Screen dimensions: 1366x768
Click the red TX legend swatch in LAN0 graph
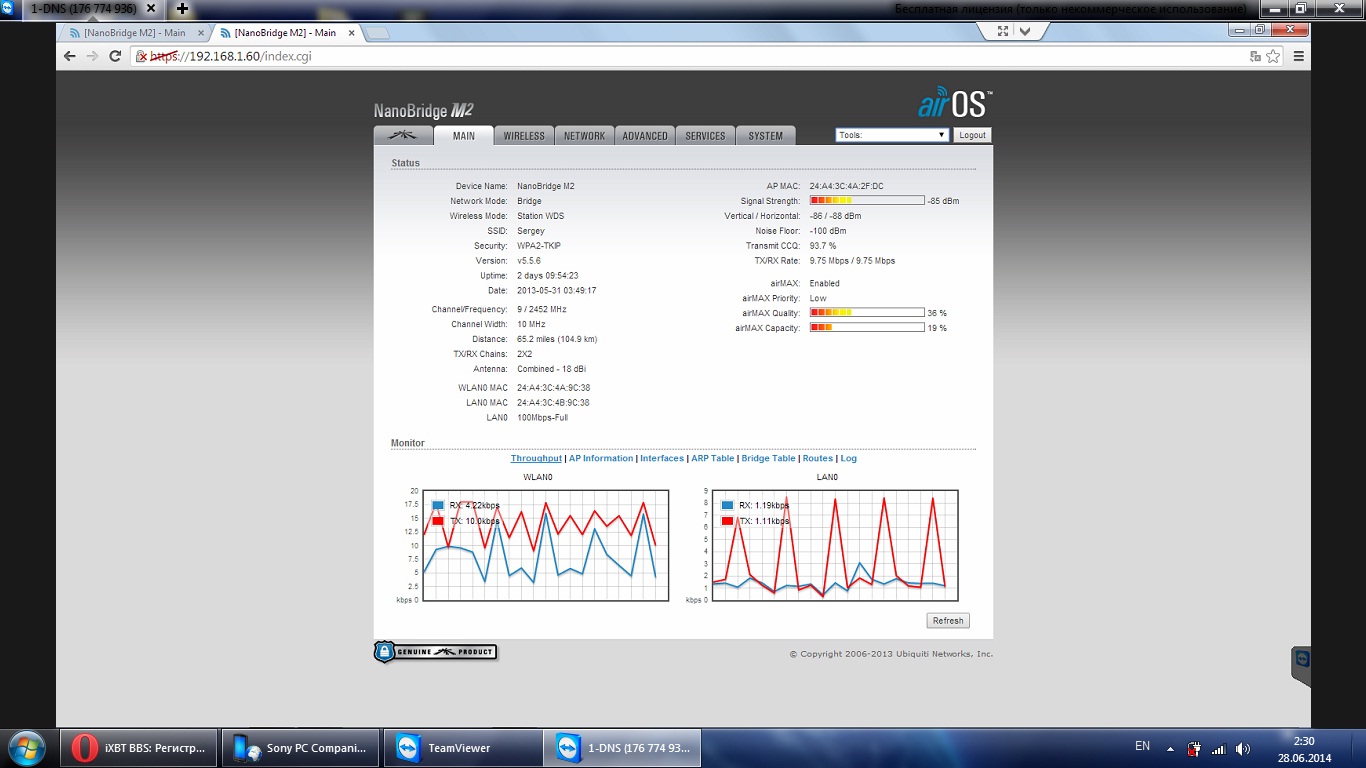point(727,522)
